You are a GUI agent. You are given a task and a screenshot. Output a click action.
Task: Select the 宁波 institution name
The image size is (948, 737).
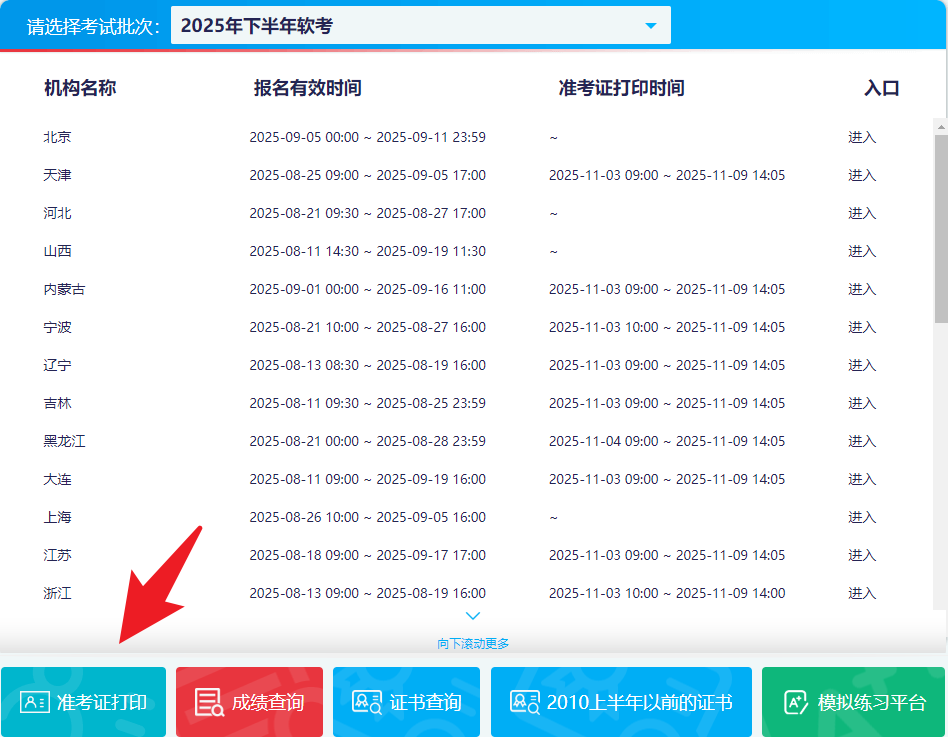(58, 327)
